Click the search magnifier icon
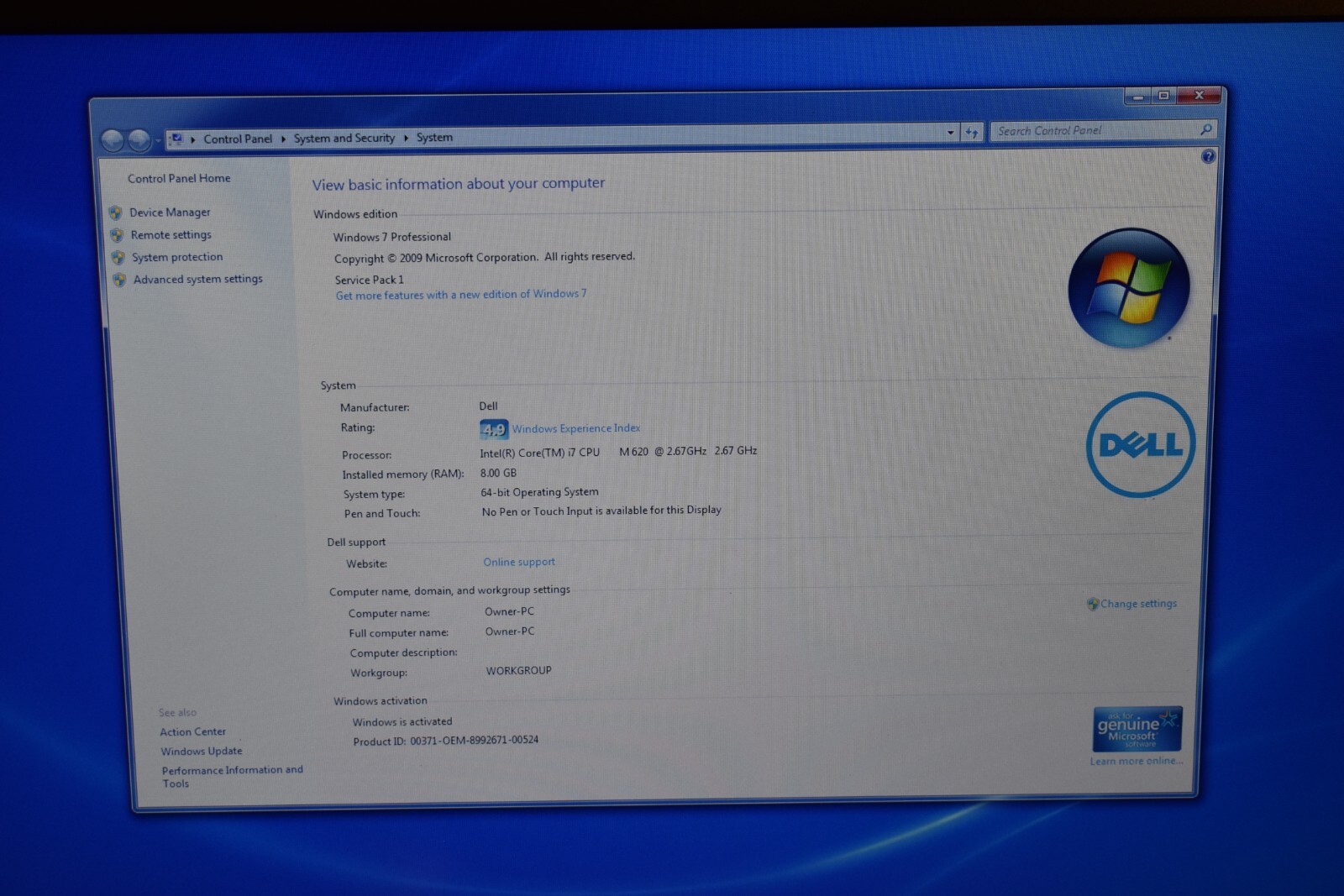 pos(1206,128)
